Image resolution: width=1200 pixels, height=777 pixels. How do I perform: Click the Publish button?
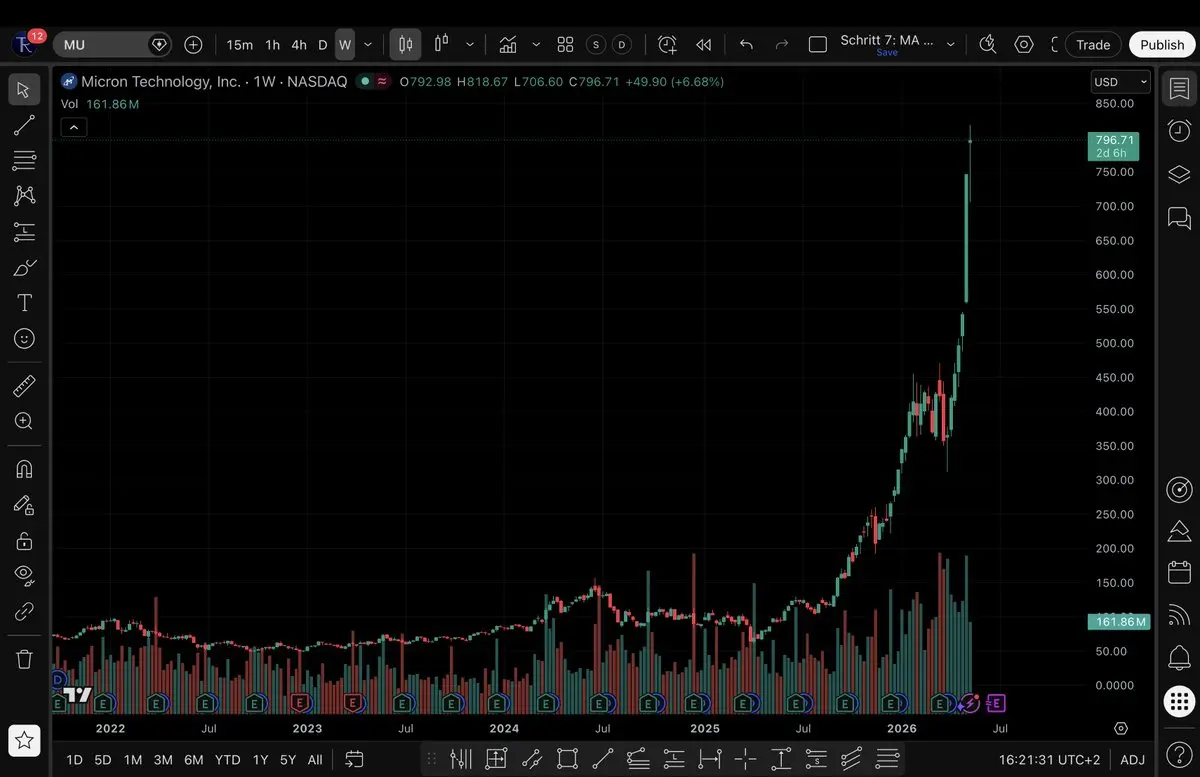(x=1162, y=45)
